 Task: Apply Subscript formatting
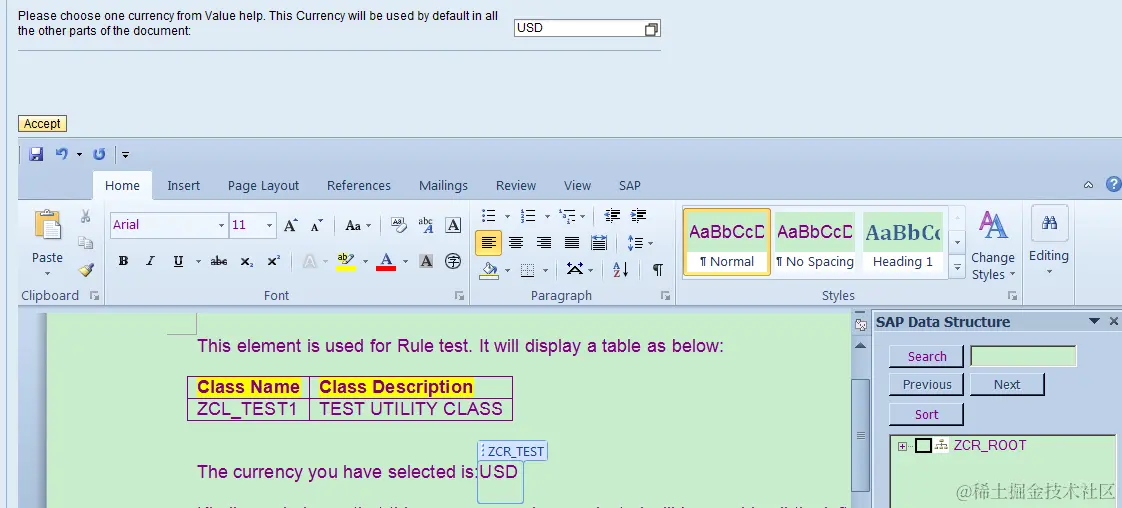click(x=247, y=261)
